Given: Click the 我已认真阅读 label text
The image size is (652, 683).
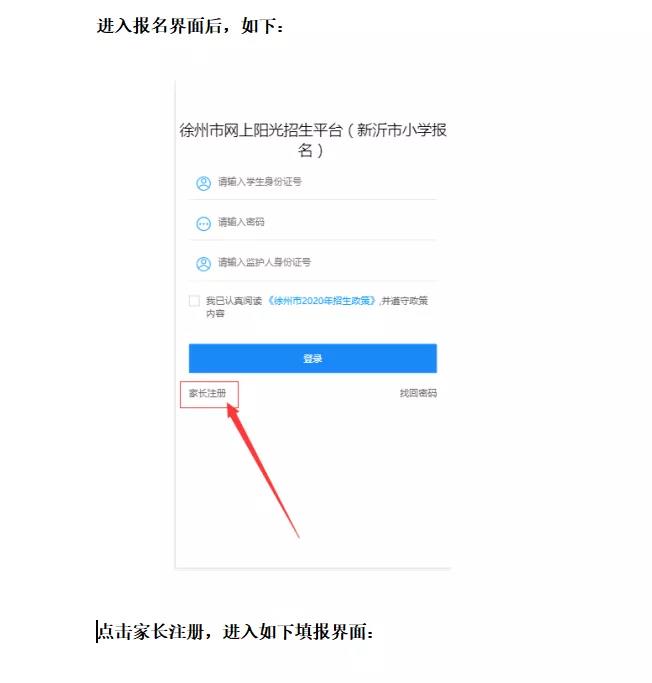Looking at the screenshot, I should (234, 301).
